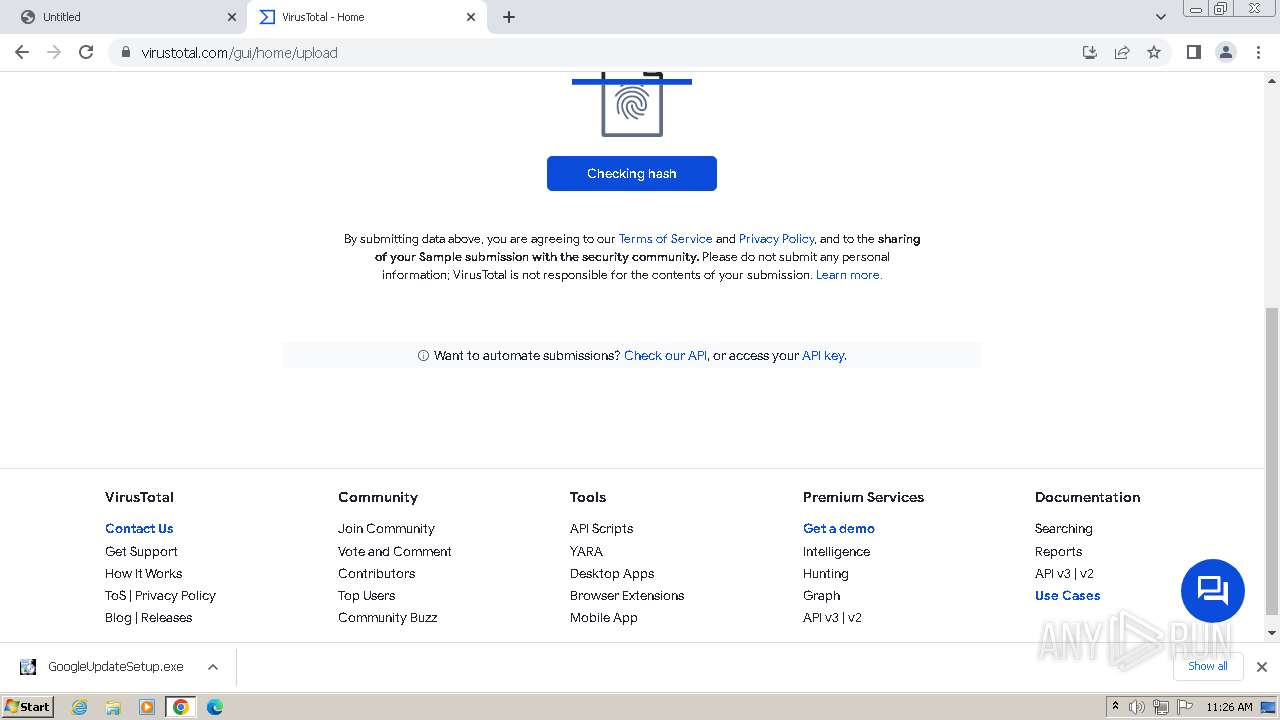Viewport: 1280px width, 720px height.
Task: Open the Blog footer link
Action: [x=118, y=617]
